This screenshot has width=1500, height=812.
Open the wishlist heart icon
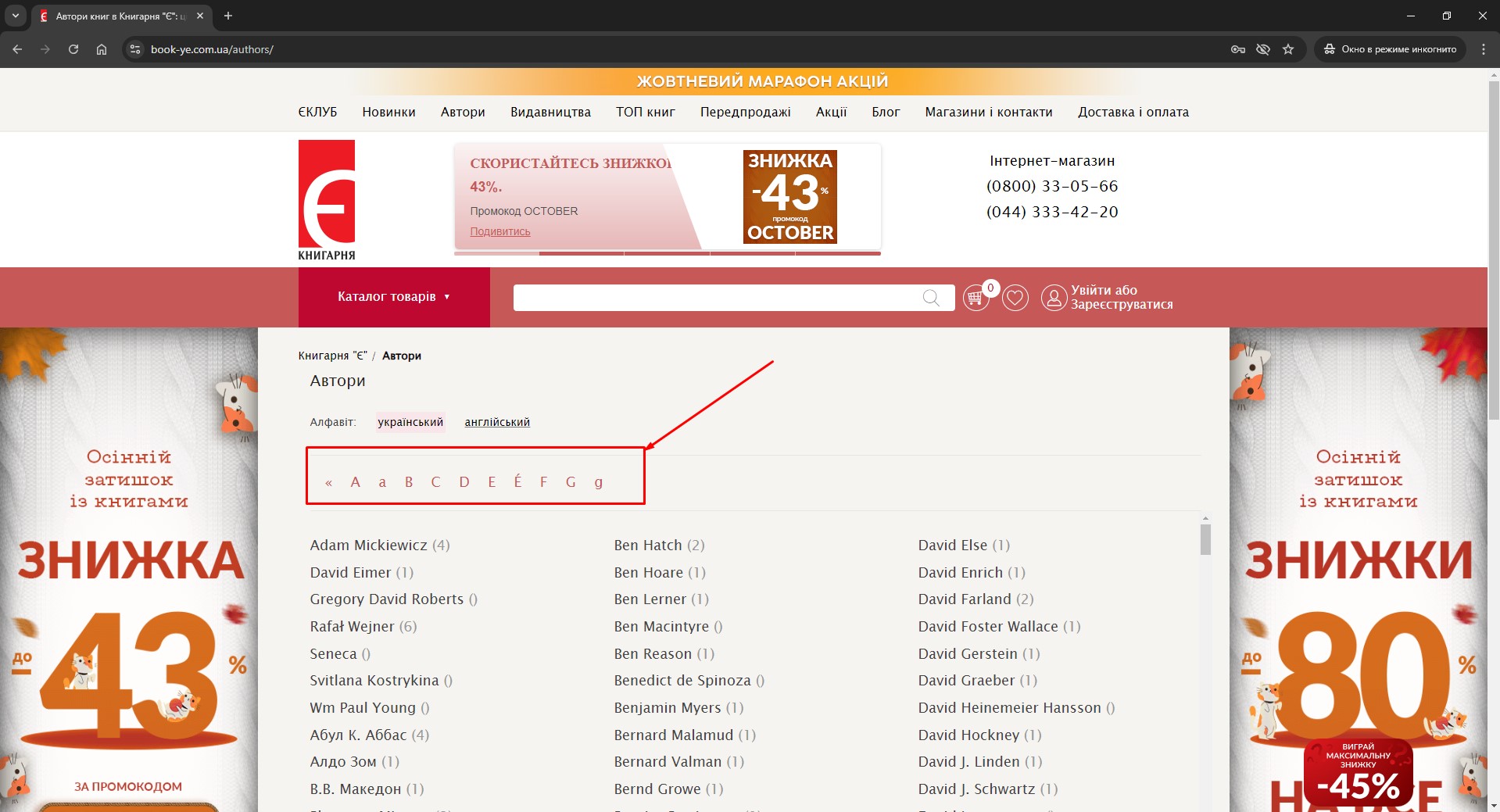(1015, 298)
